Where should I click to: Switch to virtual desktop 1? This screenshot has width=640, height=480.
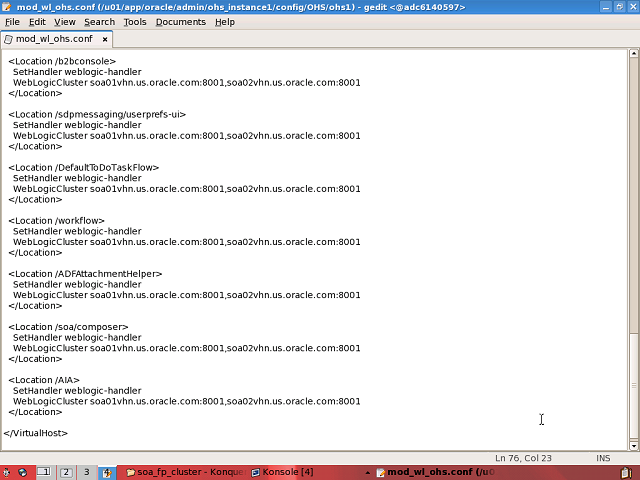coord(45,472)
